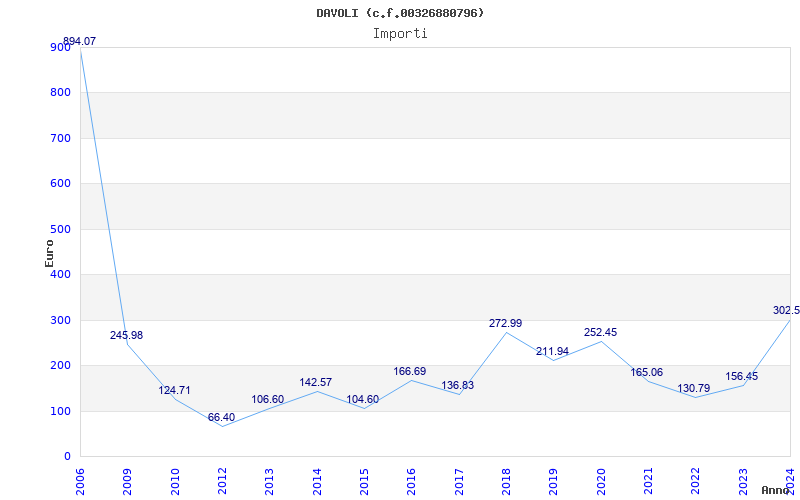
Task: Click the x-axis year label 2023
Action: point(743,482)
